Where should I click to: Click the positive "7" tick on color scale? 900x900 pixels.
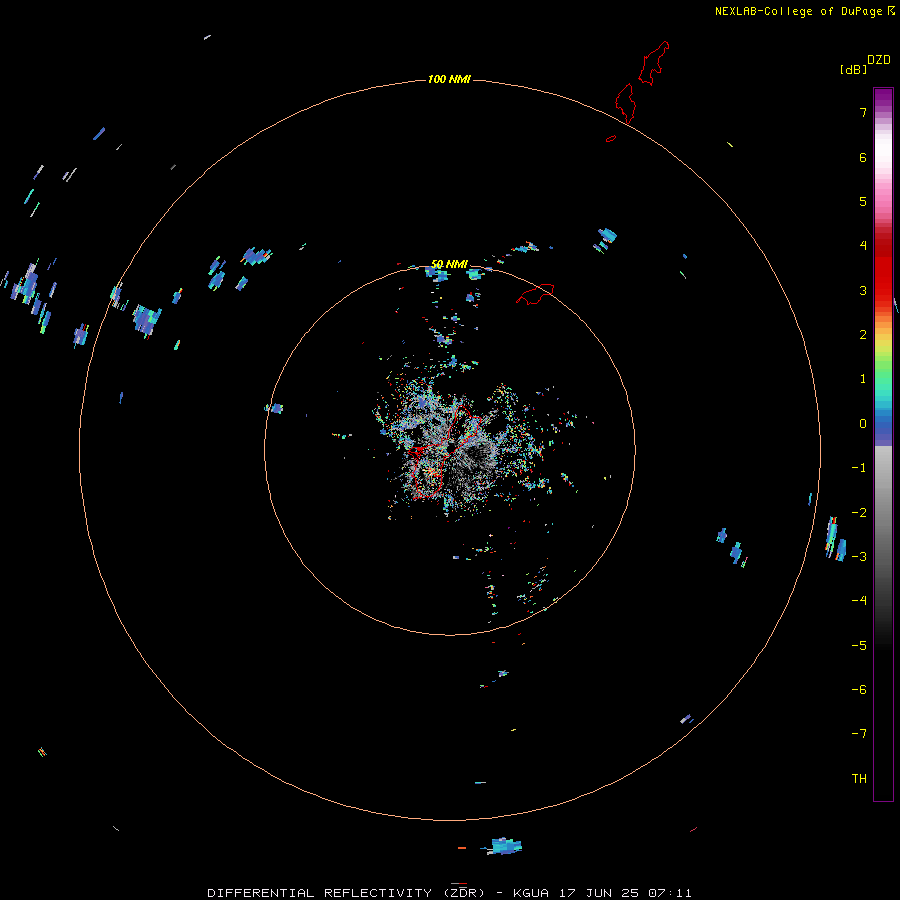click(863, 112)
